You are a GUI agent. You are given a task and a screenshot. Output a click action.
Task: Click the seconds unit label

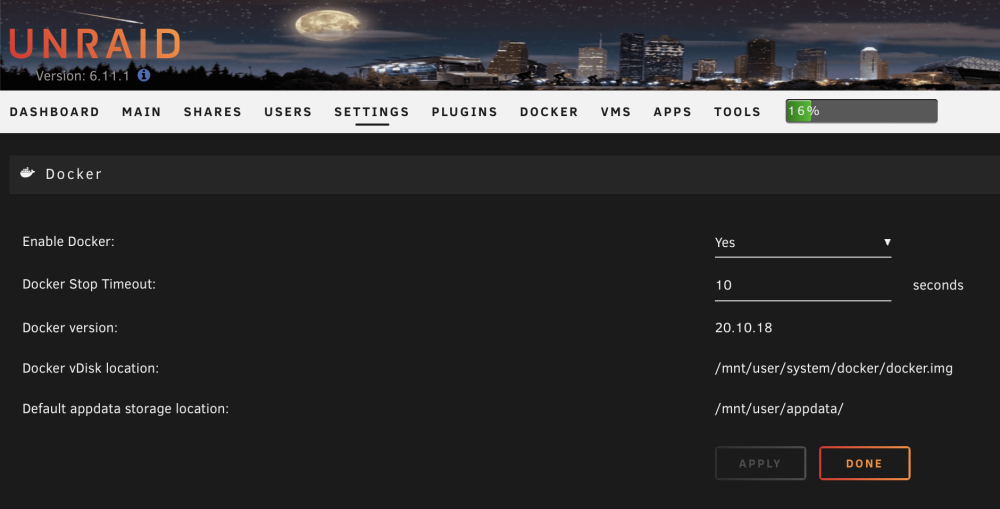[x=938, y=285]
